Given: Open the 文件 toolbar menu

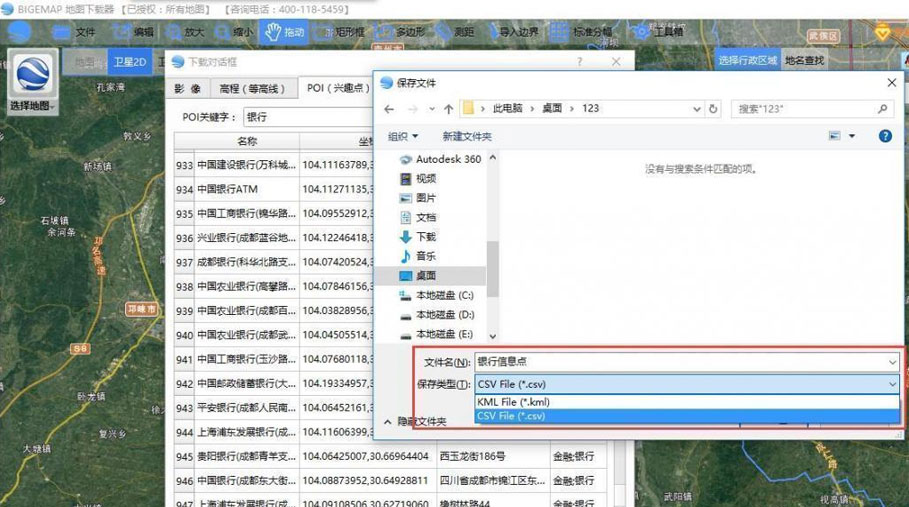Looking at the screenshot, I should (74, 32).
